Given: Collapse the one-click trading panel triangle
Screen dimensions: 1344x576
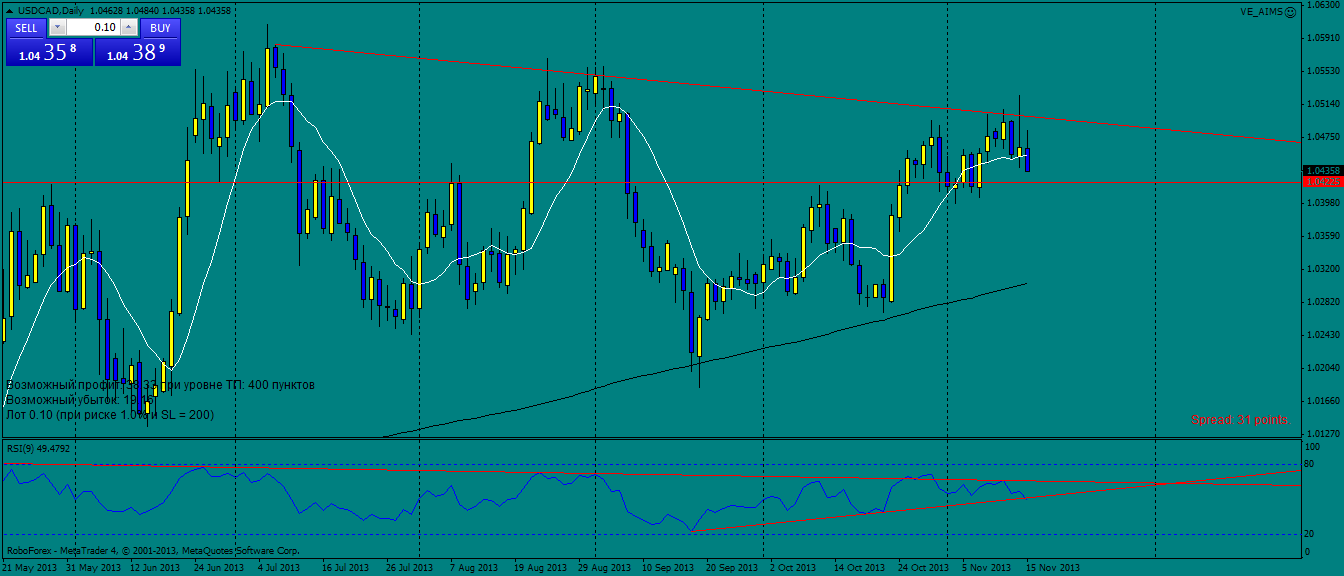Looking at the screenshot, I should pyautogui.click(x=9, y=10).
